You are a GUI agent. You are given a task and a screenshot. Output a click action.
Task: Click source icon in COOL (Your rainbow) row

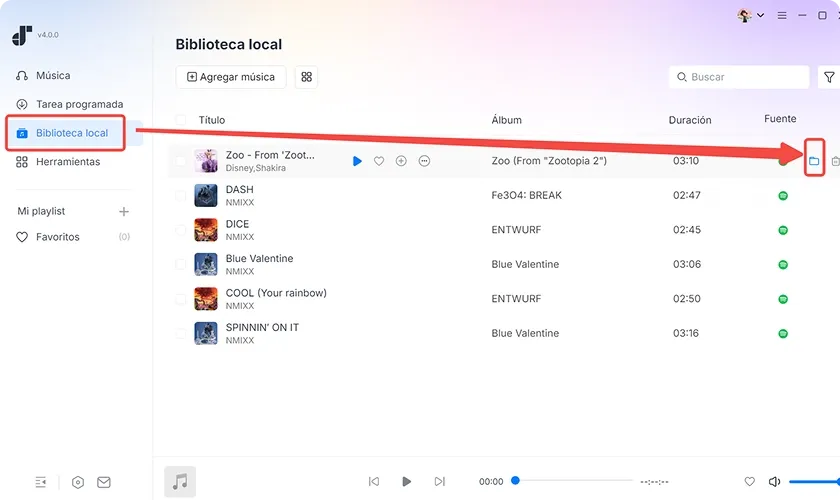pyautogui.click(x=783, y=299)
